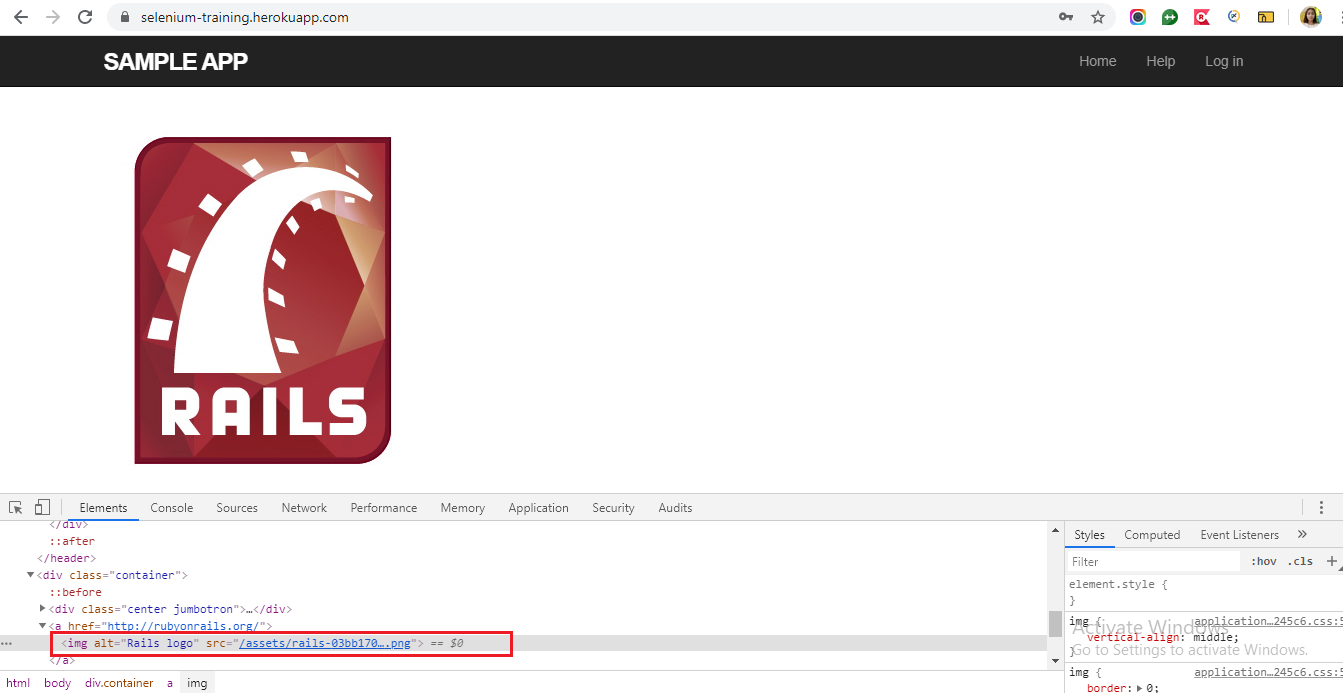The height and width of the screenshot is (693, 1343).
Task: Open the /assets/rails png src link
Action: tap(325, 643)
